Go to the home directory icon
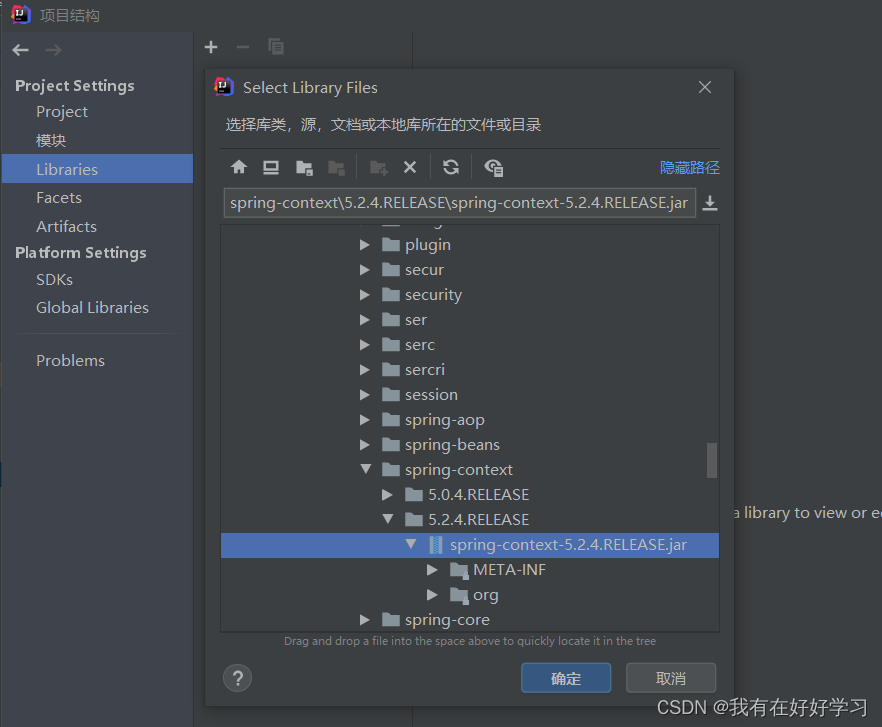The width and height of the screenshot is (882, 727). point(239,167)
